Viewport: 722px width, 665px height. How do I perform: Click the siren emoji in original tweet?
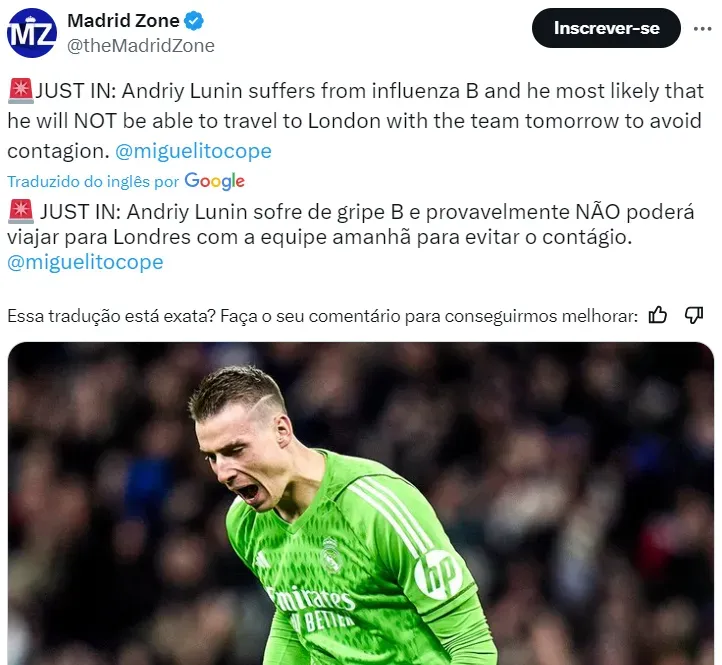pos(21,90)
